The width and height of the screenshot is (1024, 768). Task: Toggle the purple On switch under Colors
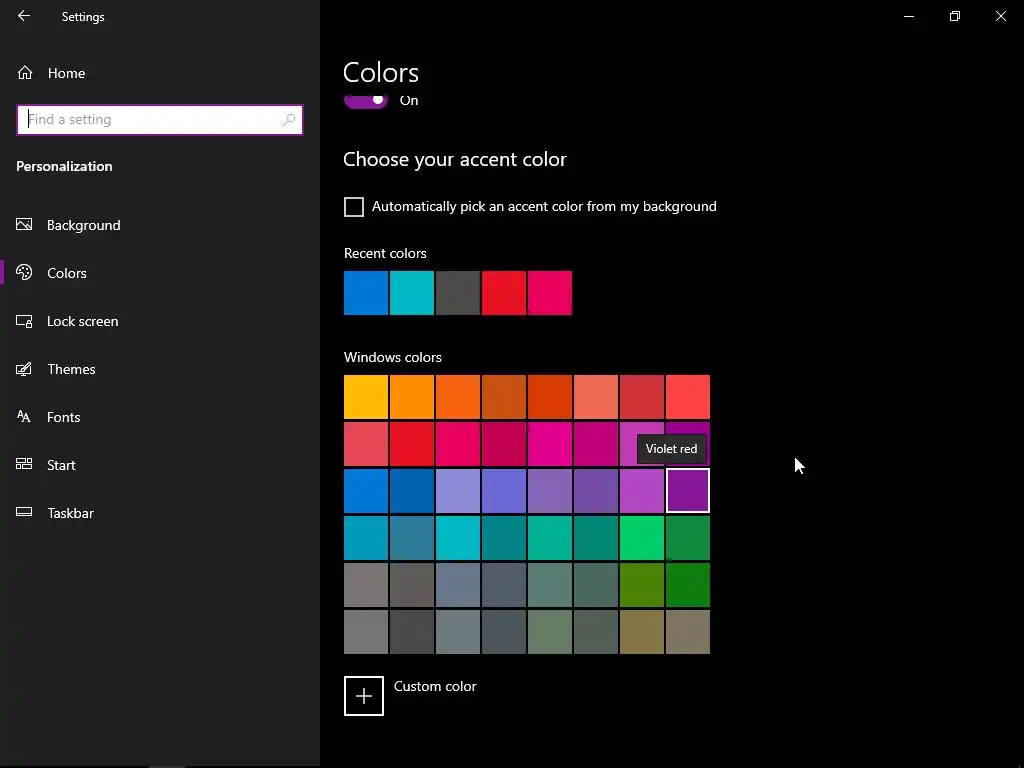366,100
